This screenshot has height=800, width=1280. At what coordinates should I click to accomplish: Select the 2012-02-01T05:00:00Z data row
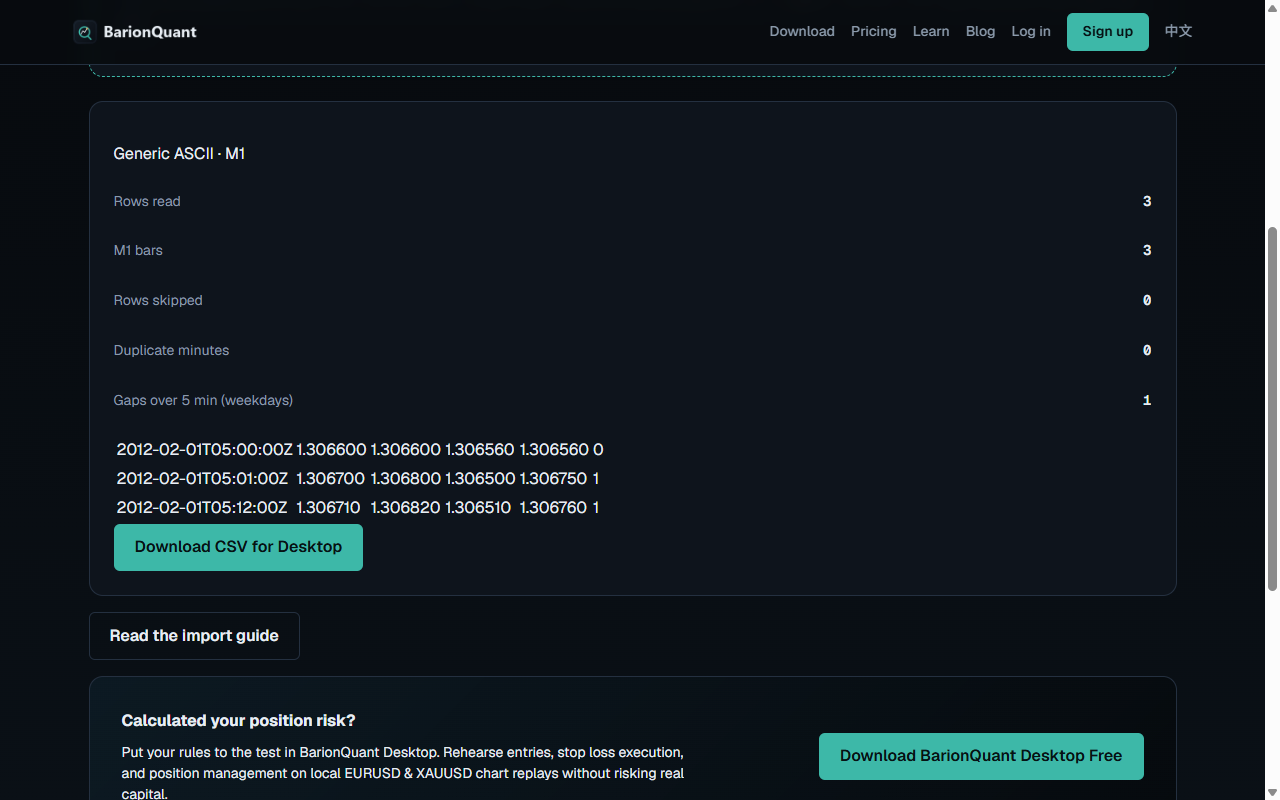click(360, 450)
